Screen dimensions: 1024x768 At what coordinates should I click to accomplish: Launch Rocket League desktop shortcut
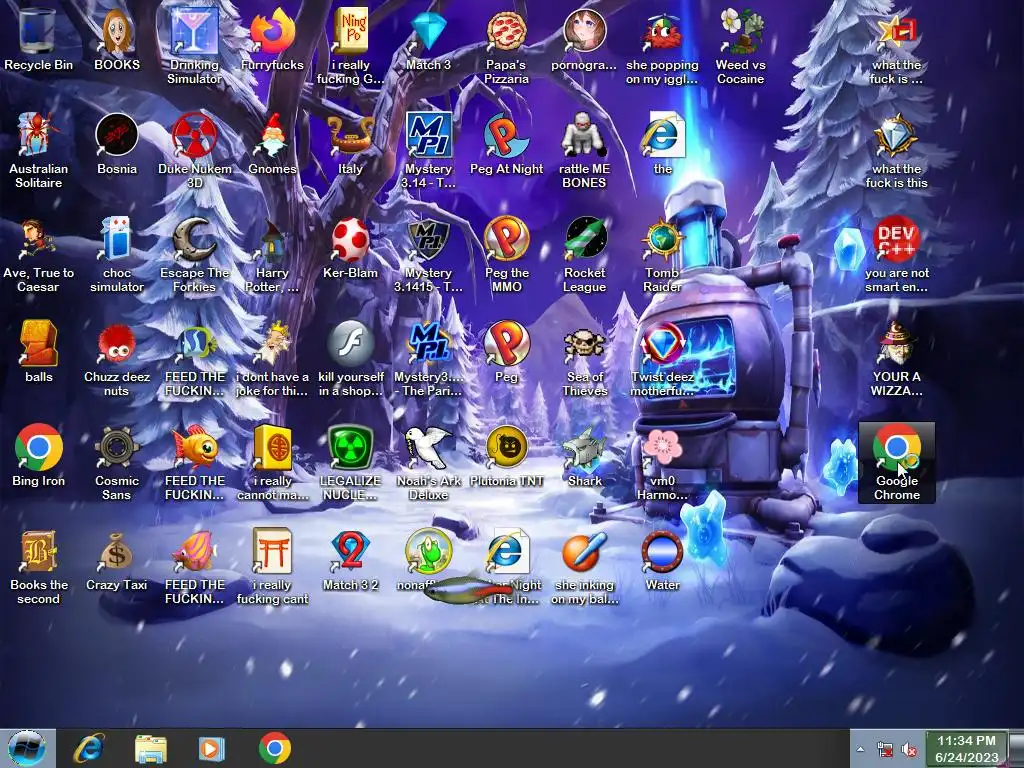coord(584,255)
